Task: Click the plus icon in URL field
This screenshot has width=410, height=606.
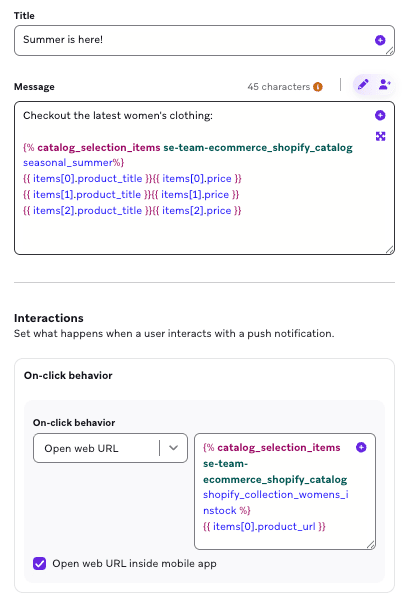Action: [x=361, y=447]
